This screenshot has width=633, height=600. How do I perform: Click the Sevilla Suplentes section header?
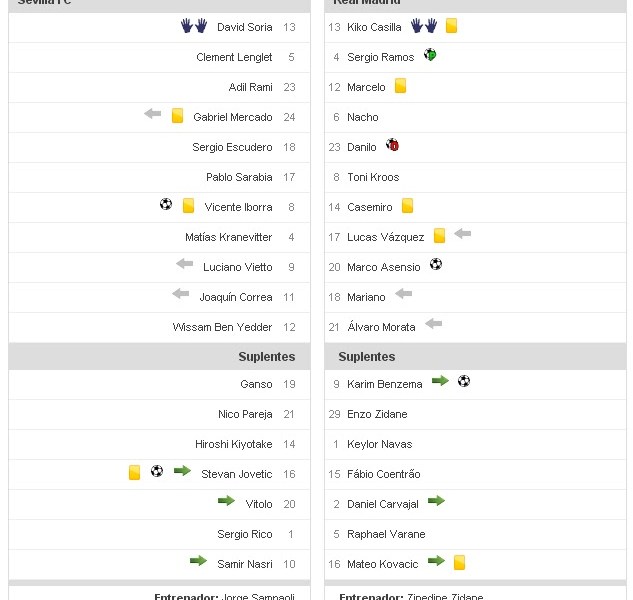266,356
